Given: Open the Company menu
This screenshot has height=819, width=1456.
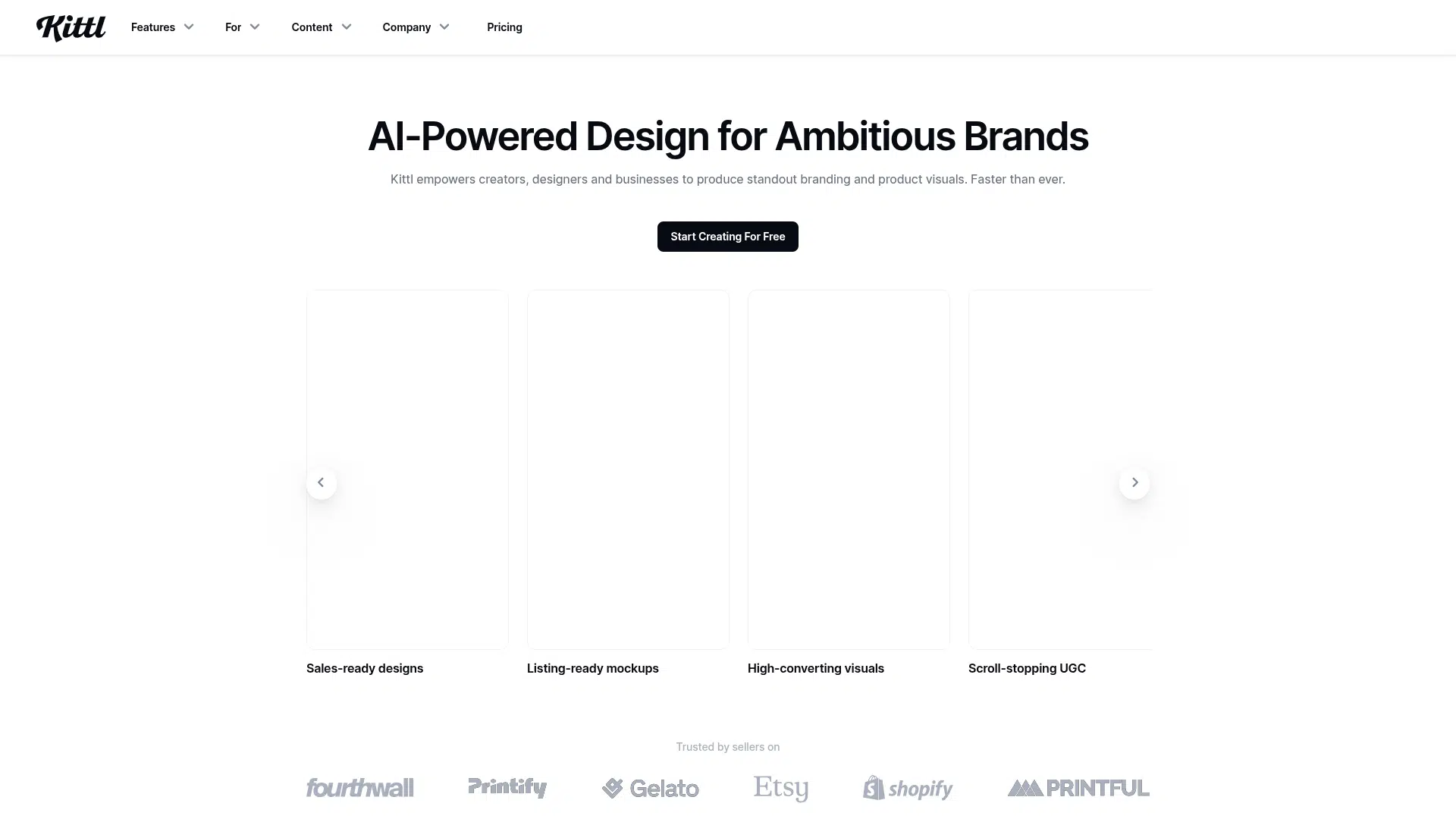Looking at the screenshot, I should coord(416,27).
